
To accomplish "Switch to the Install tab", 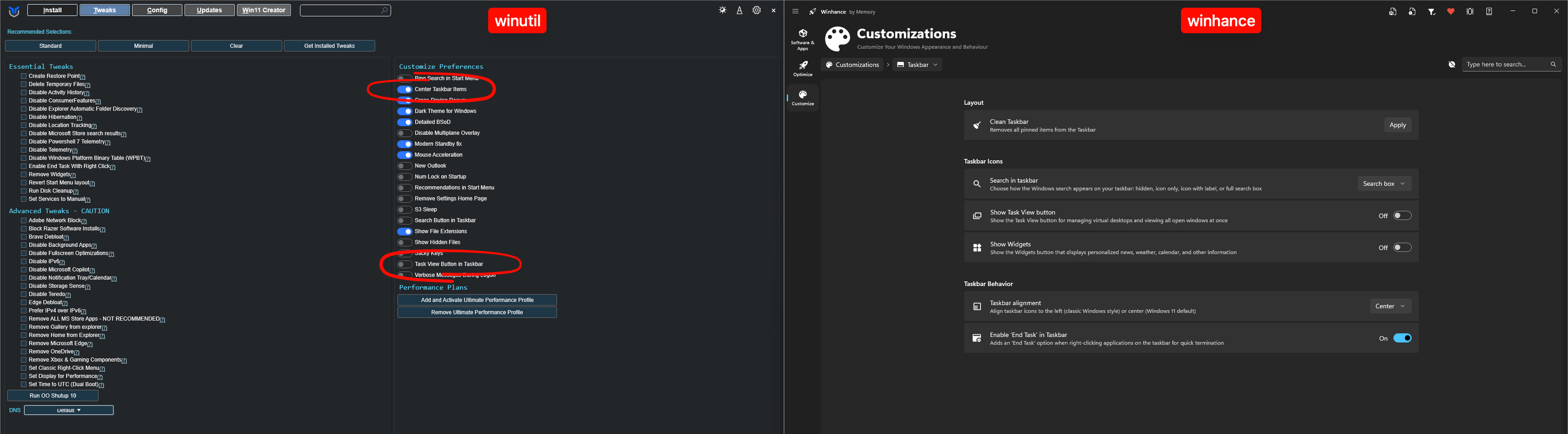I will click(x=52, y=10).
